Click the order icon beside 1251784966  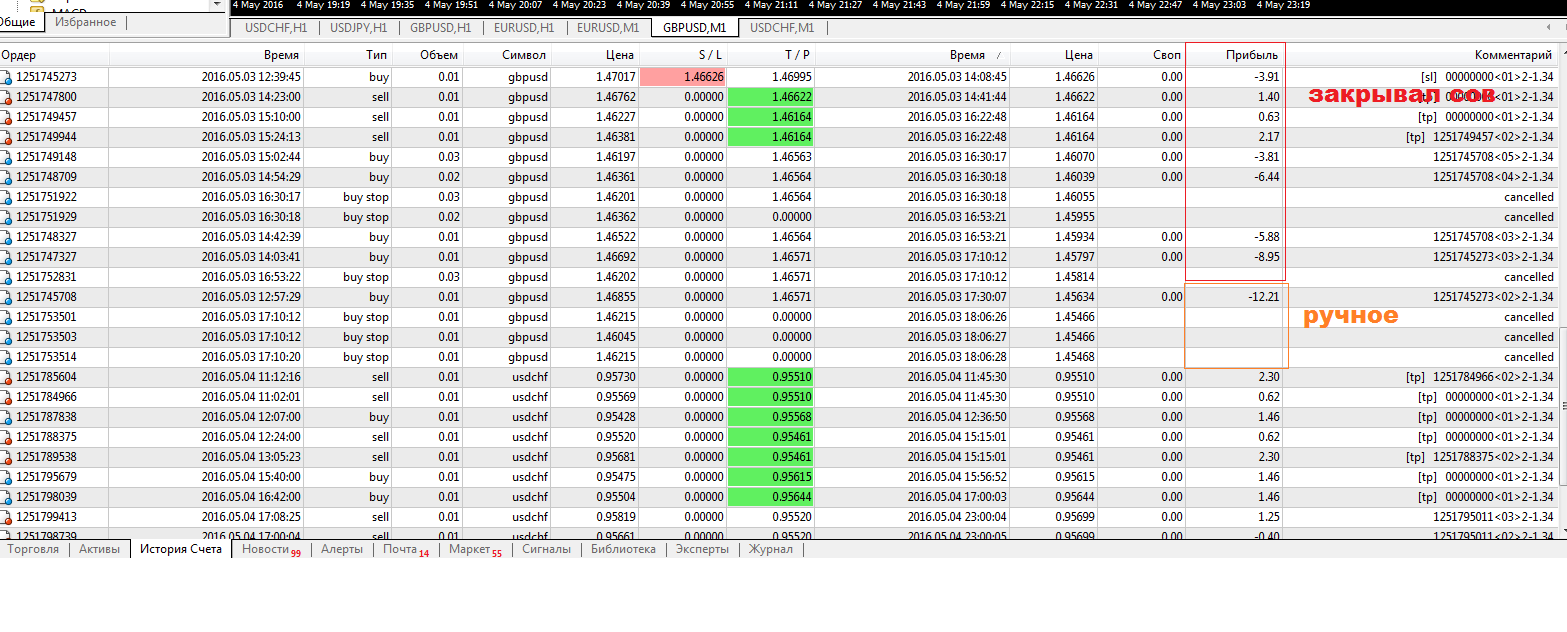point(7,397)
